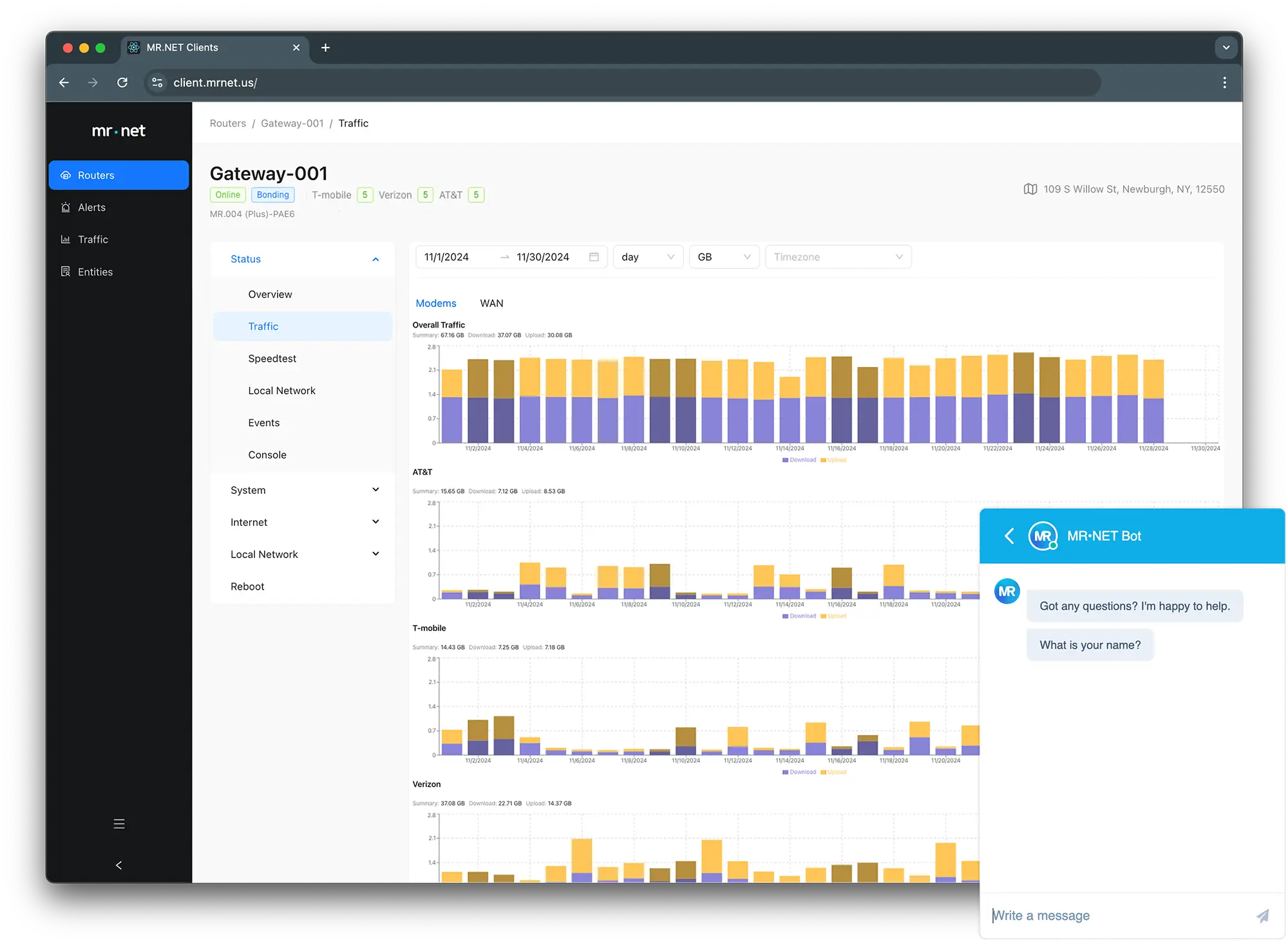Open the day interval dropdown
Image resolution: width=1288 pixels, height=943 pixels.
(648, 257)
